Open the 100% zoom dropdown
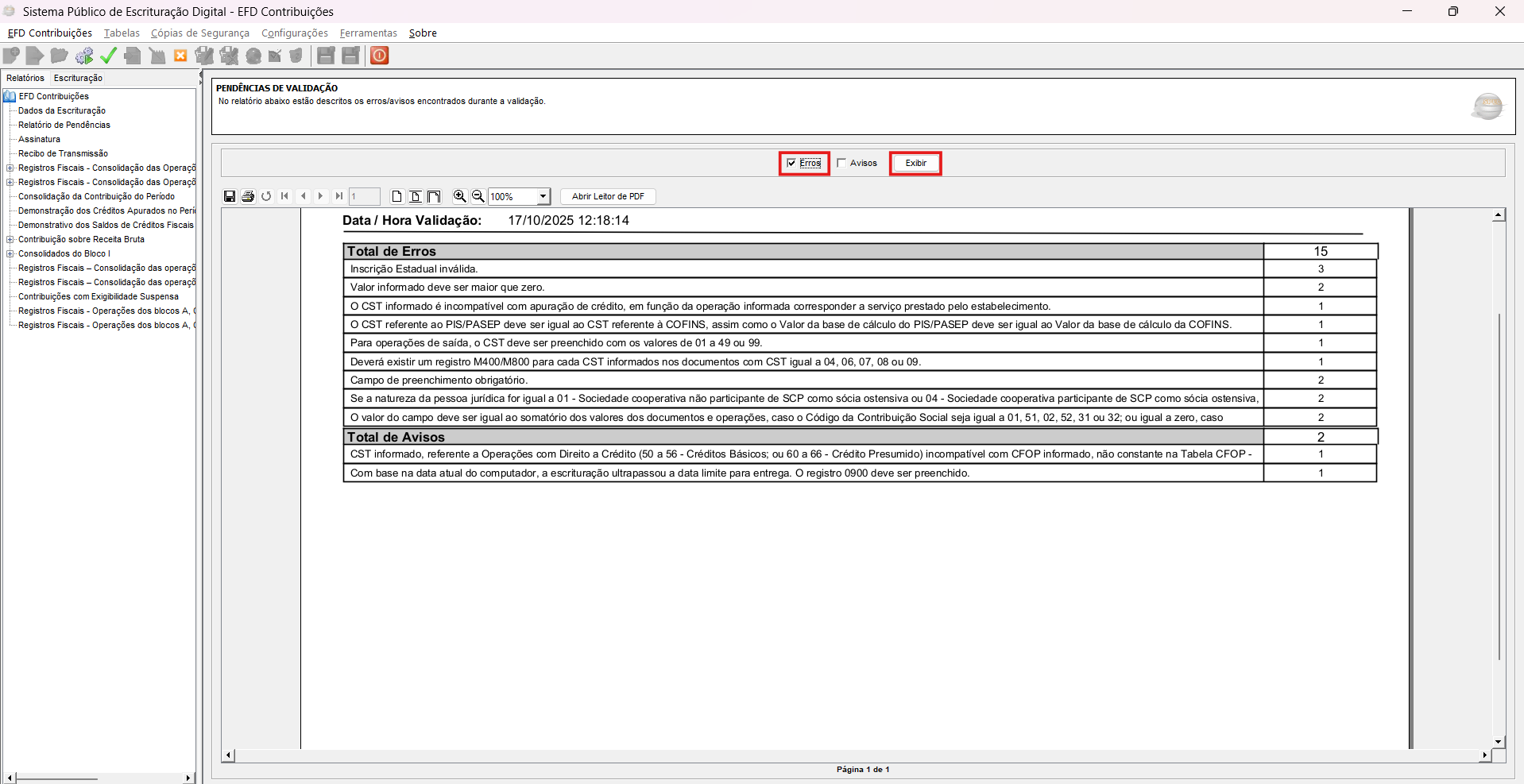Viewport: 1524px width, 784px height. 543,196
